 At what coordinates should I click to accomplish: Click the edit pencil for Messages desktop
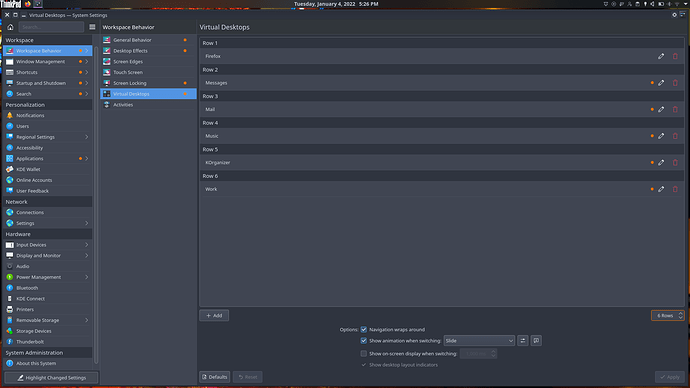point(661,83)
